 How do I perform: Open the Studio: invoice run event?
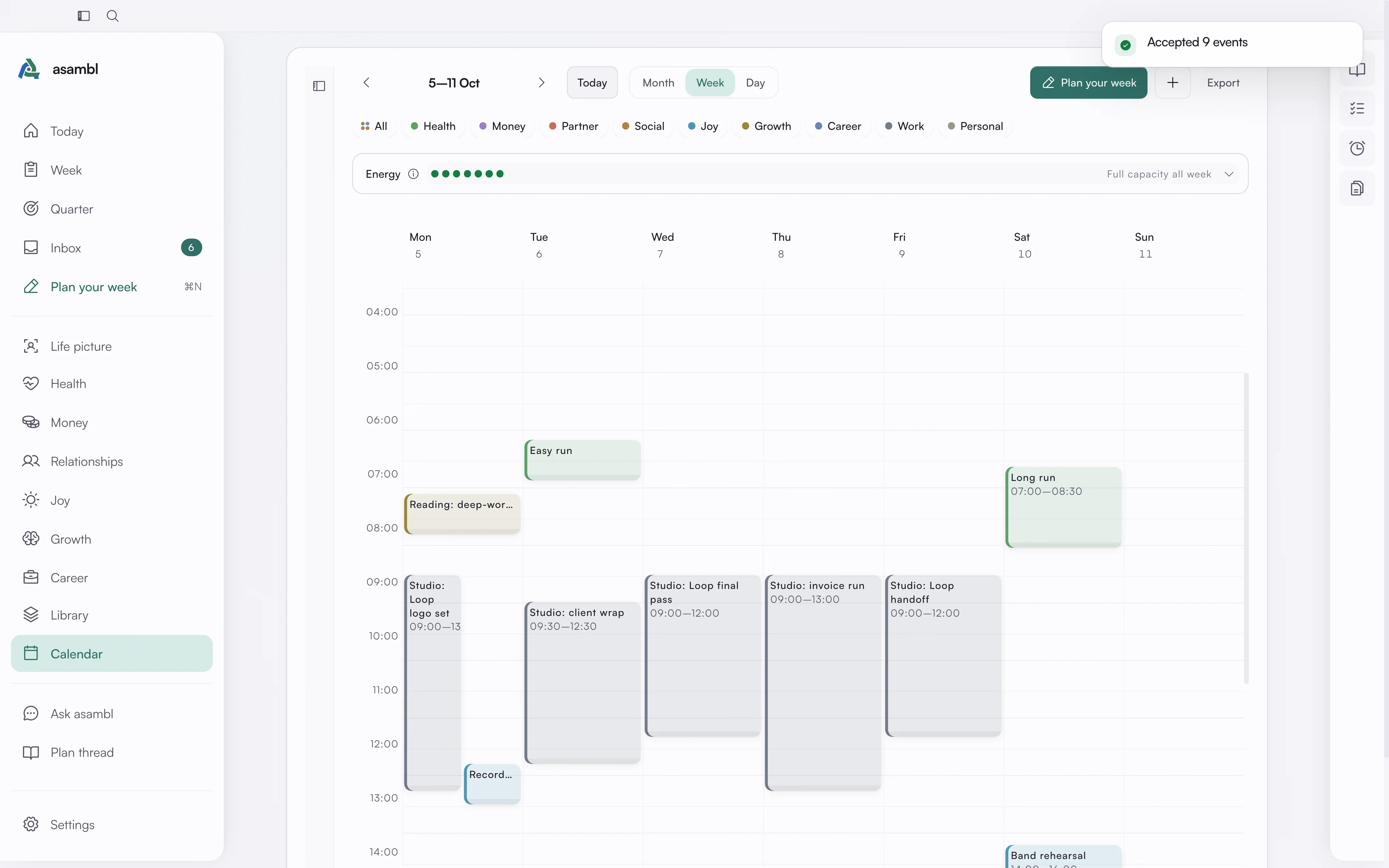[x=823, y=682]
